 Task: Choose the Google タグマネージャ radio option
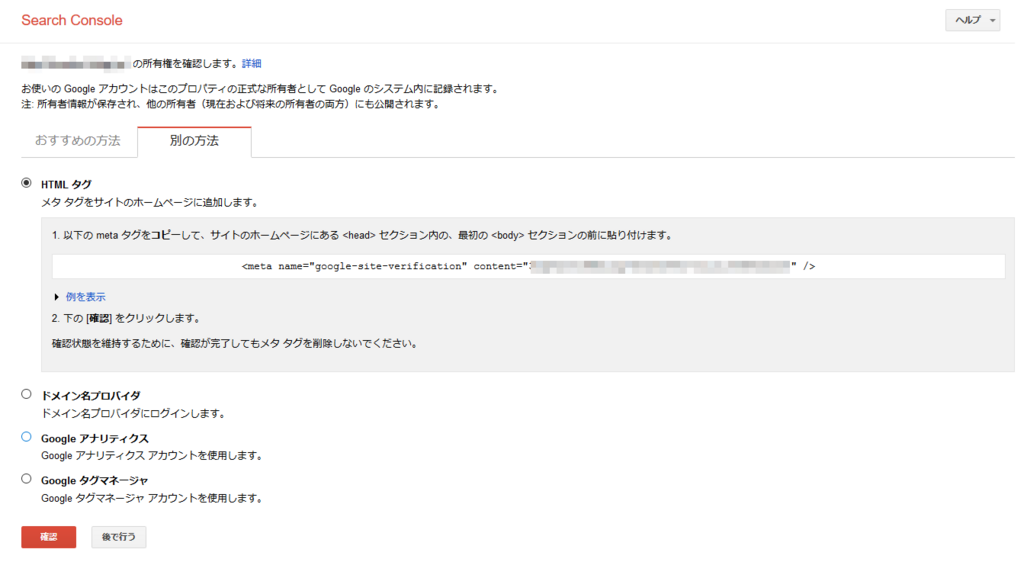pyautogui.click(x=26, y=478)
